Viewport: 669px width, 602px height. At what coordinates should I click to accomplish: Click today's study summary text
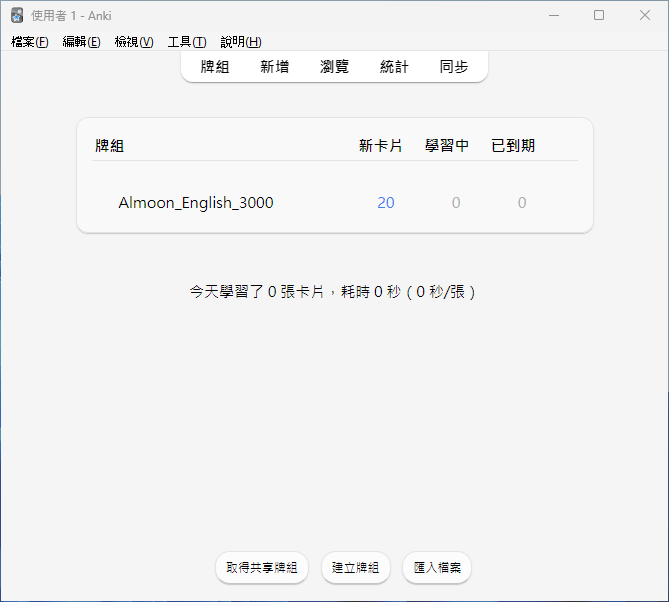point(334,292)
